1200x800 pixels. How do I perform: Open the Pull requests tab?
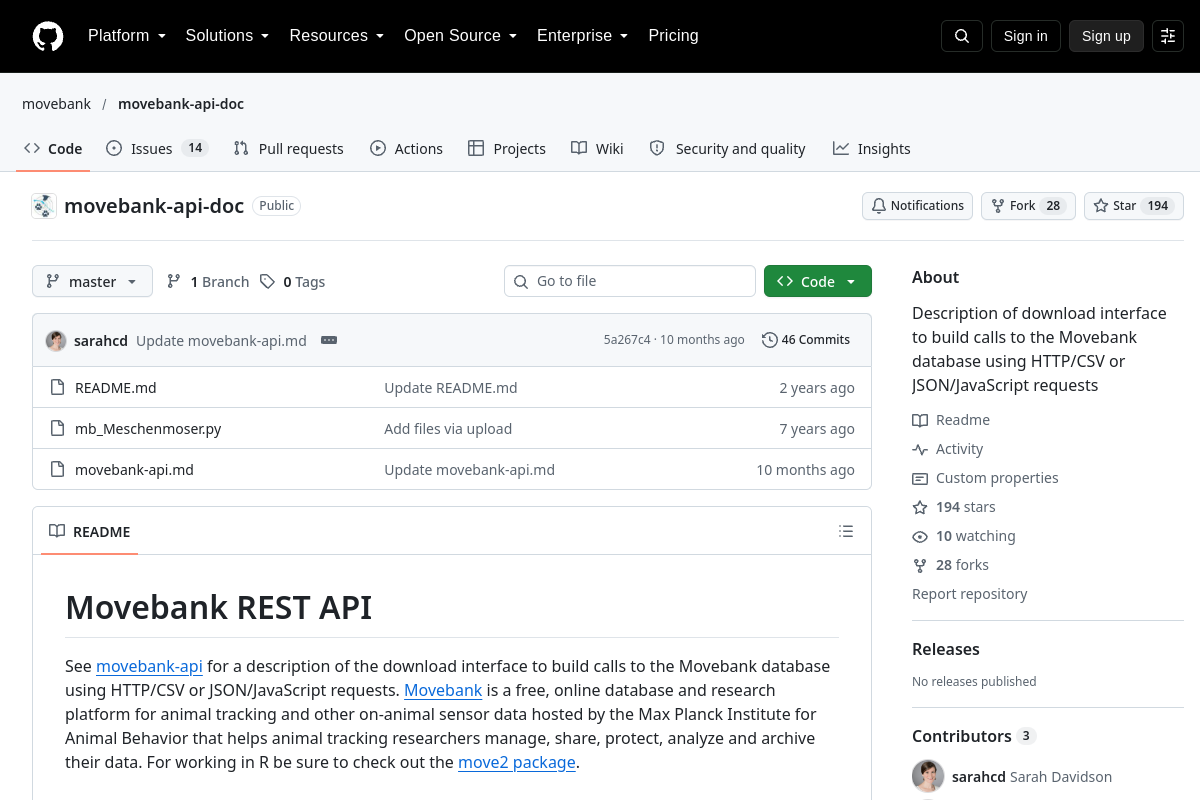(288, 148)
